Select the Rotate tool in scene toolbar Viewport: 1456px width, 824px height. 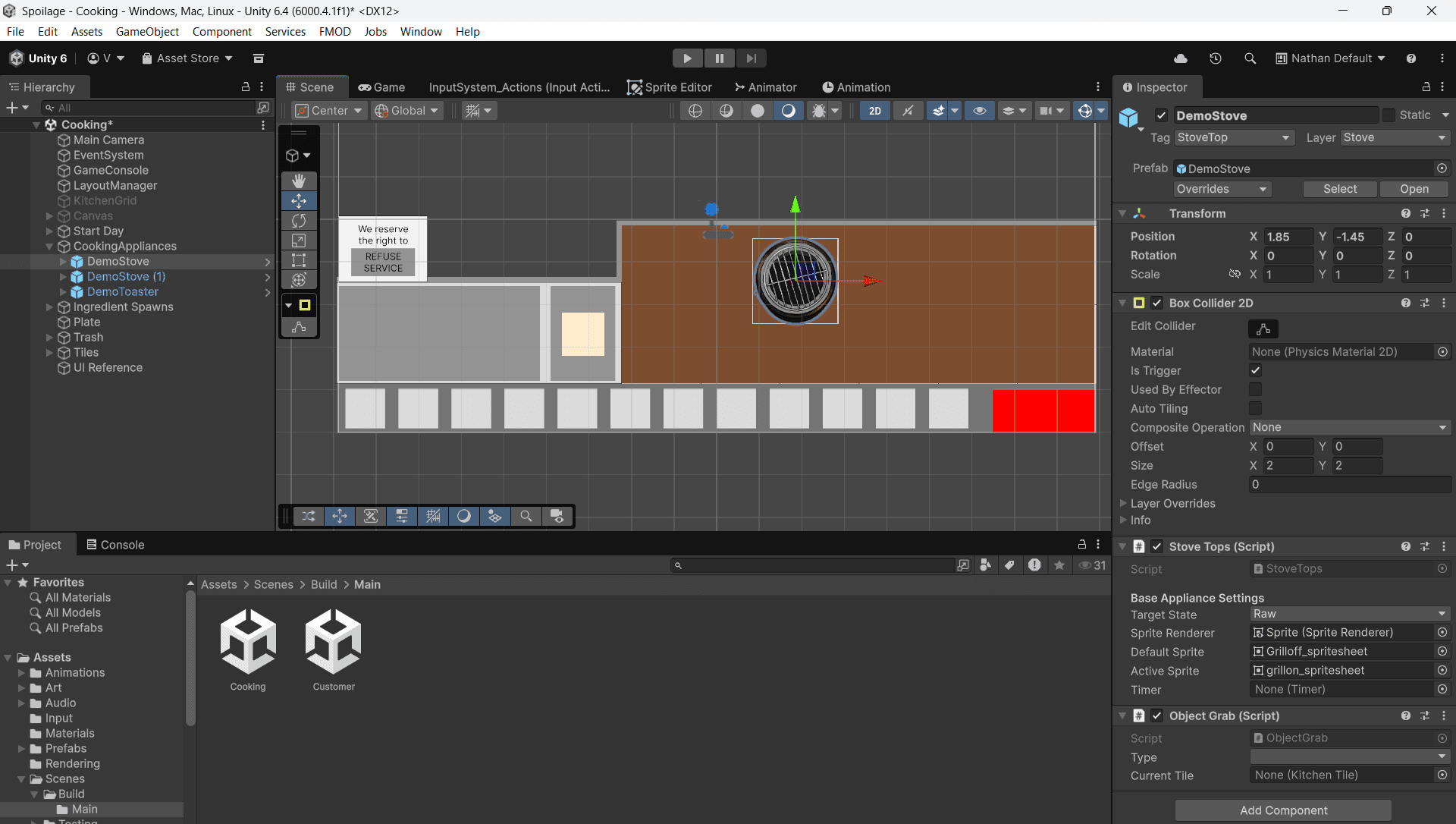pos(299,221)
